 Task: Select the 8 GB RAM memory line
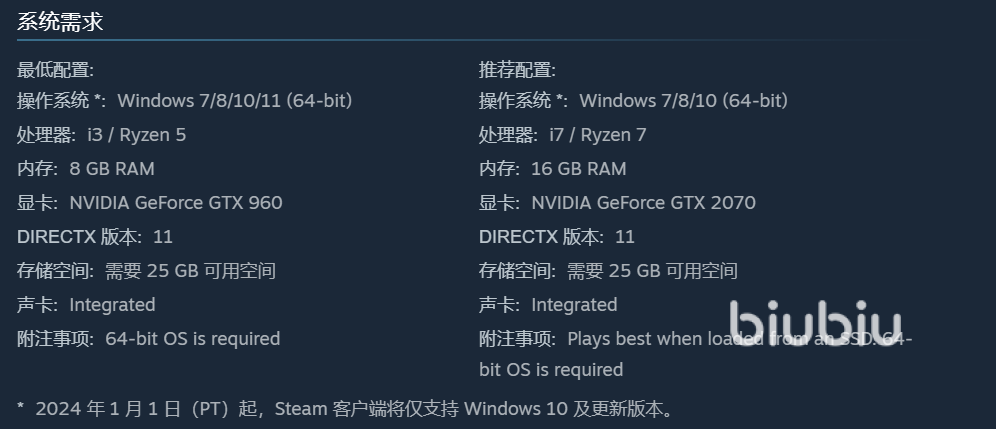pyautogui.click(x=111, y=169)
